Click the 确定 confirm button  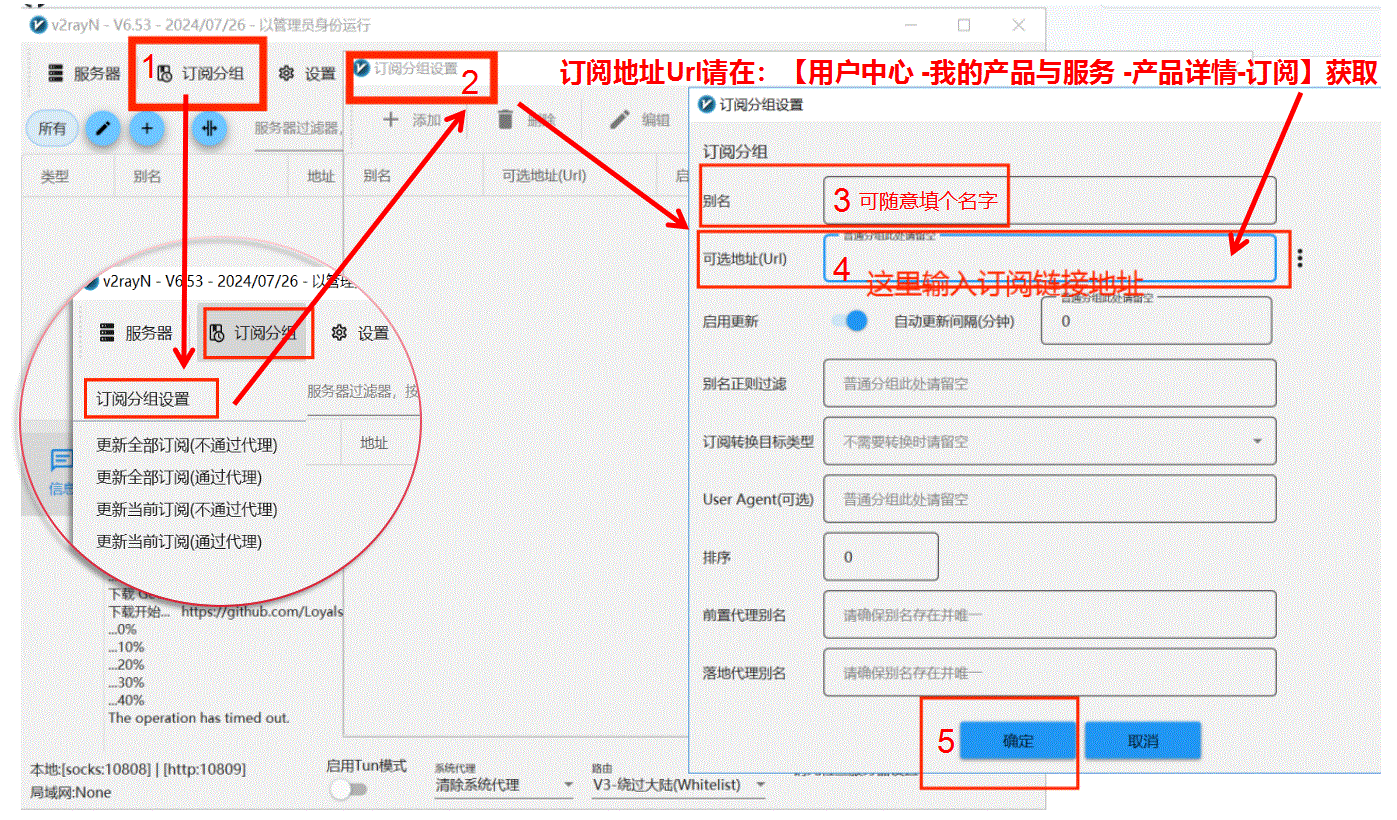[x=1017, y=742]
